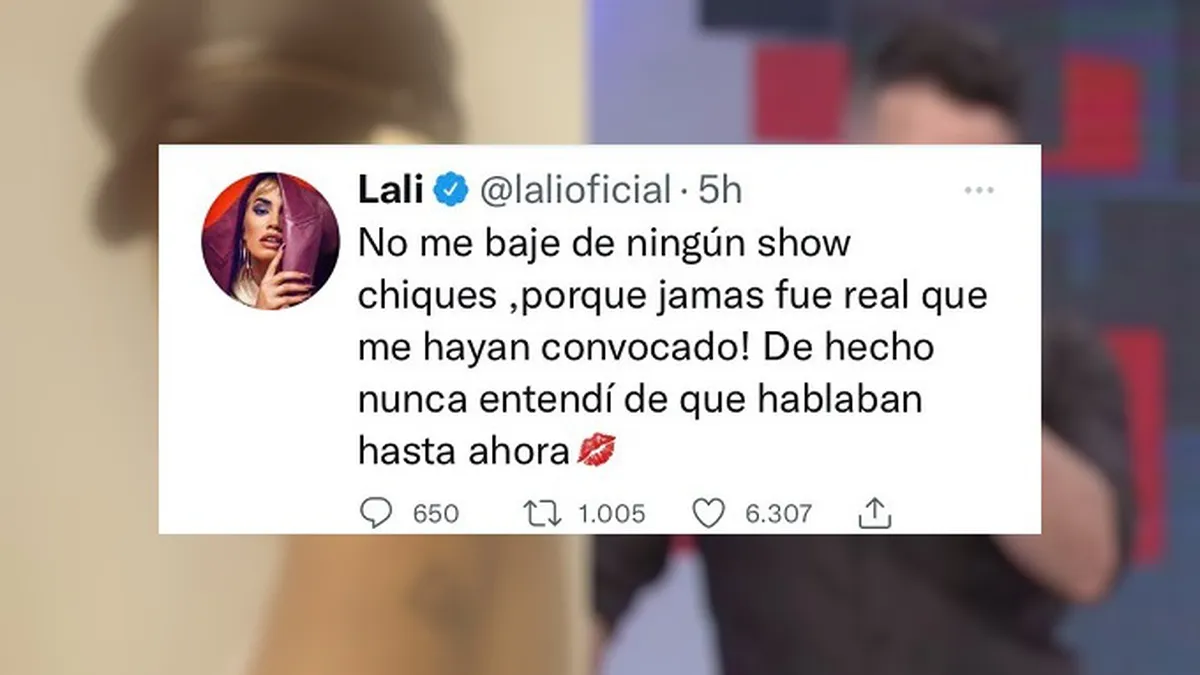Click the 6.307 likes count

pos(779,514)
